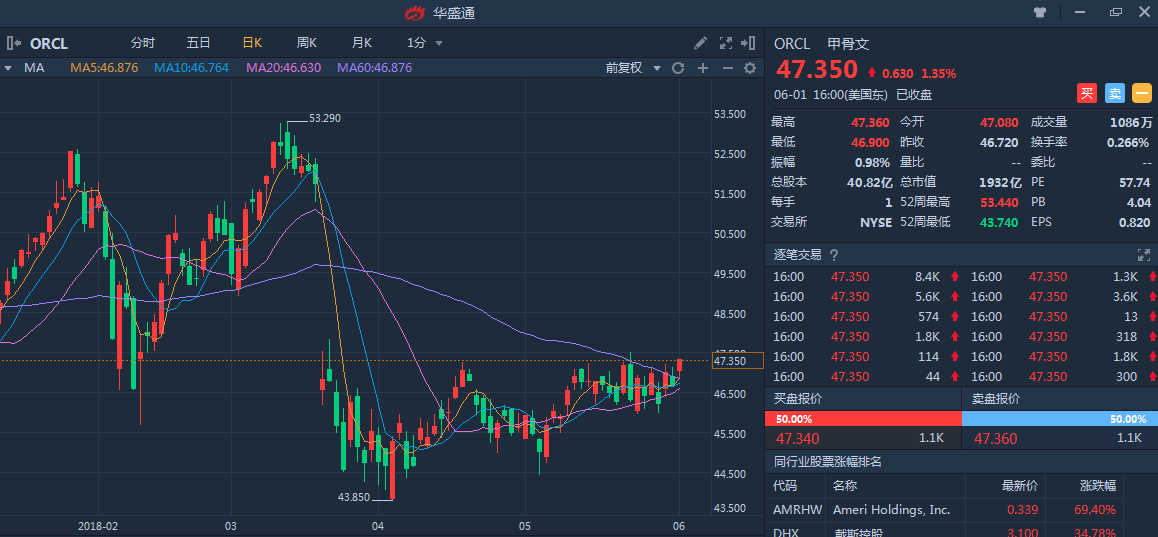The width and height of the screenshot is (1158, 537).
Task: Click the blue 卖 sell button
Action: coord(1115,93)
